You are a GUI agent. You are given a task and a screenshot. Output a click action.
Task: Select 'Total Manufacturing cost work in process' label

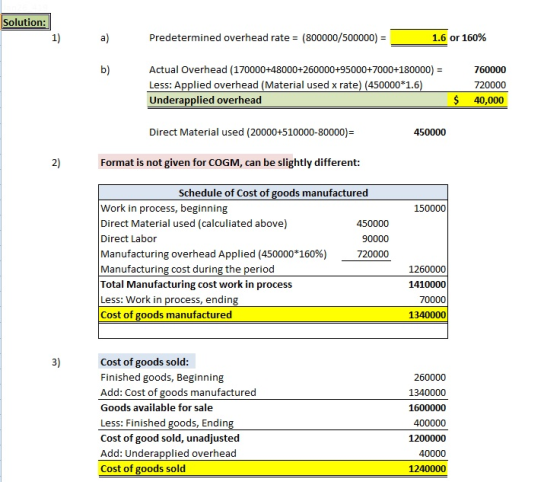(x=196, y=285)
